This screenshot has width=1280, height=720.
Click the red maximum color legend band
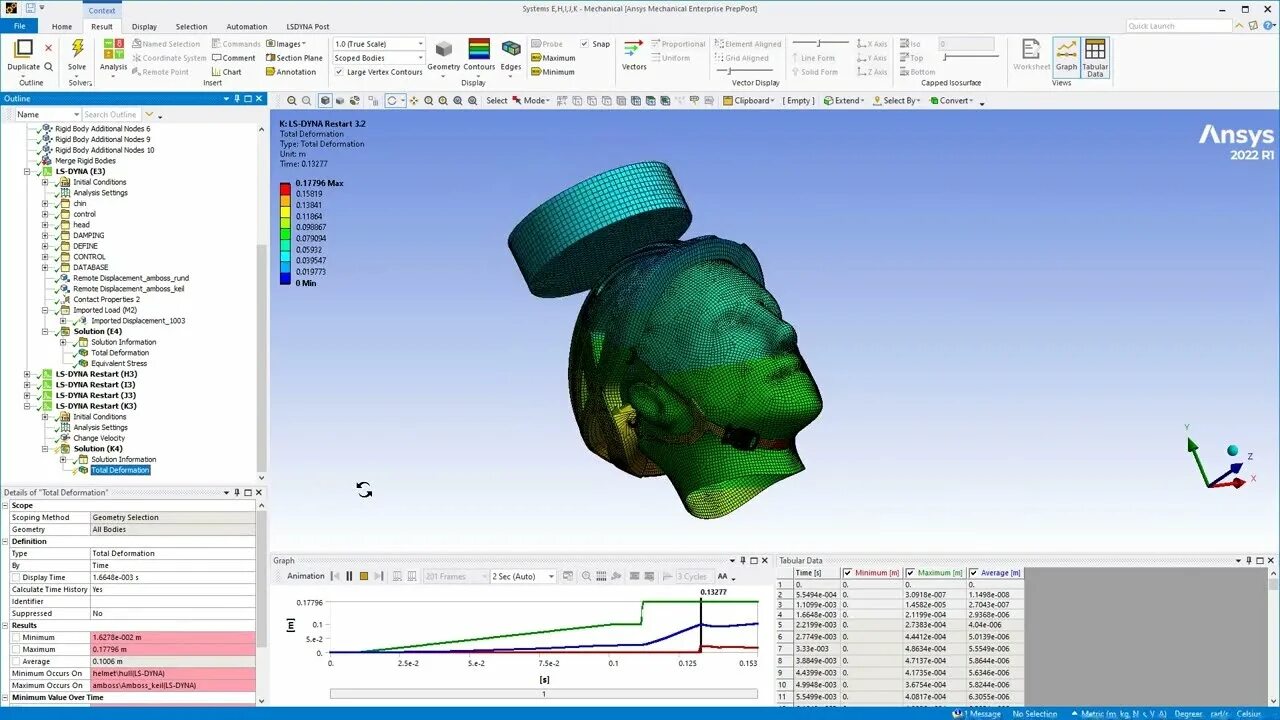285,188
